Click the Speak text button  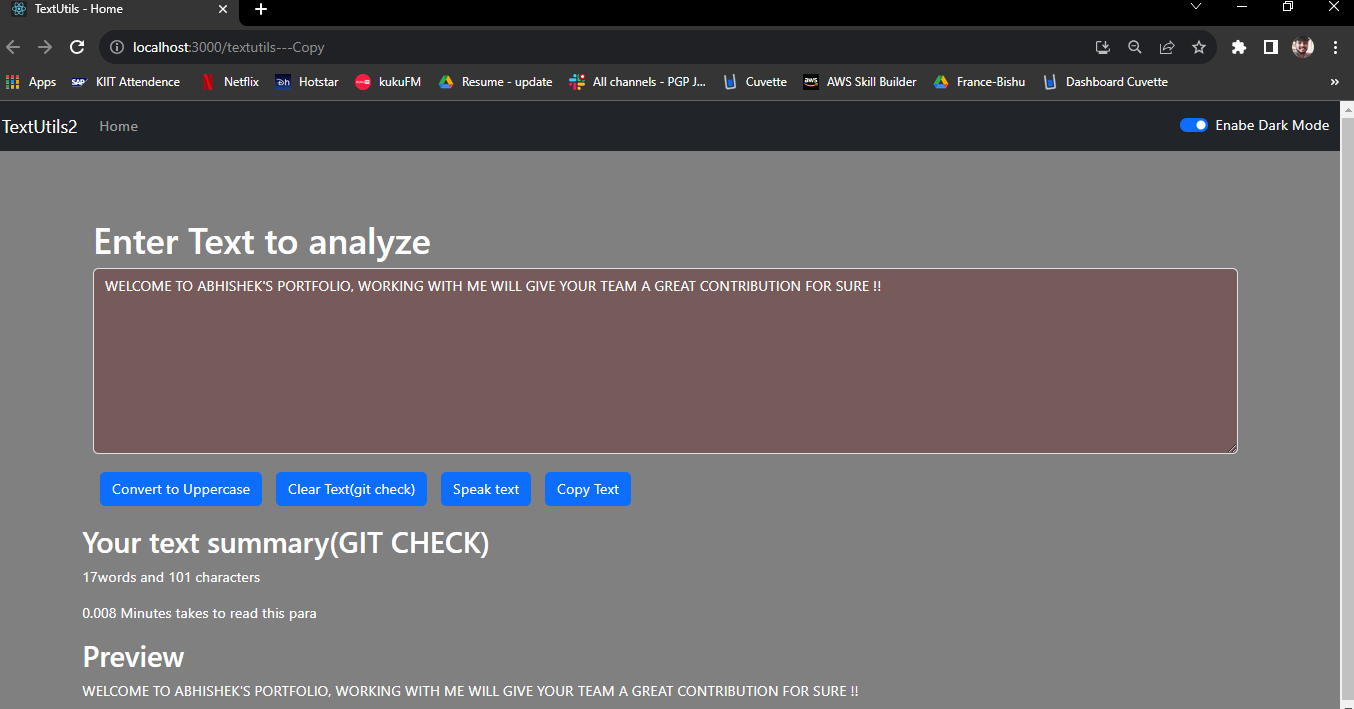486,489
